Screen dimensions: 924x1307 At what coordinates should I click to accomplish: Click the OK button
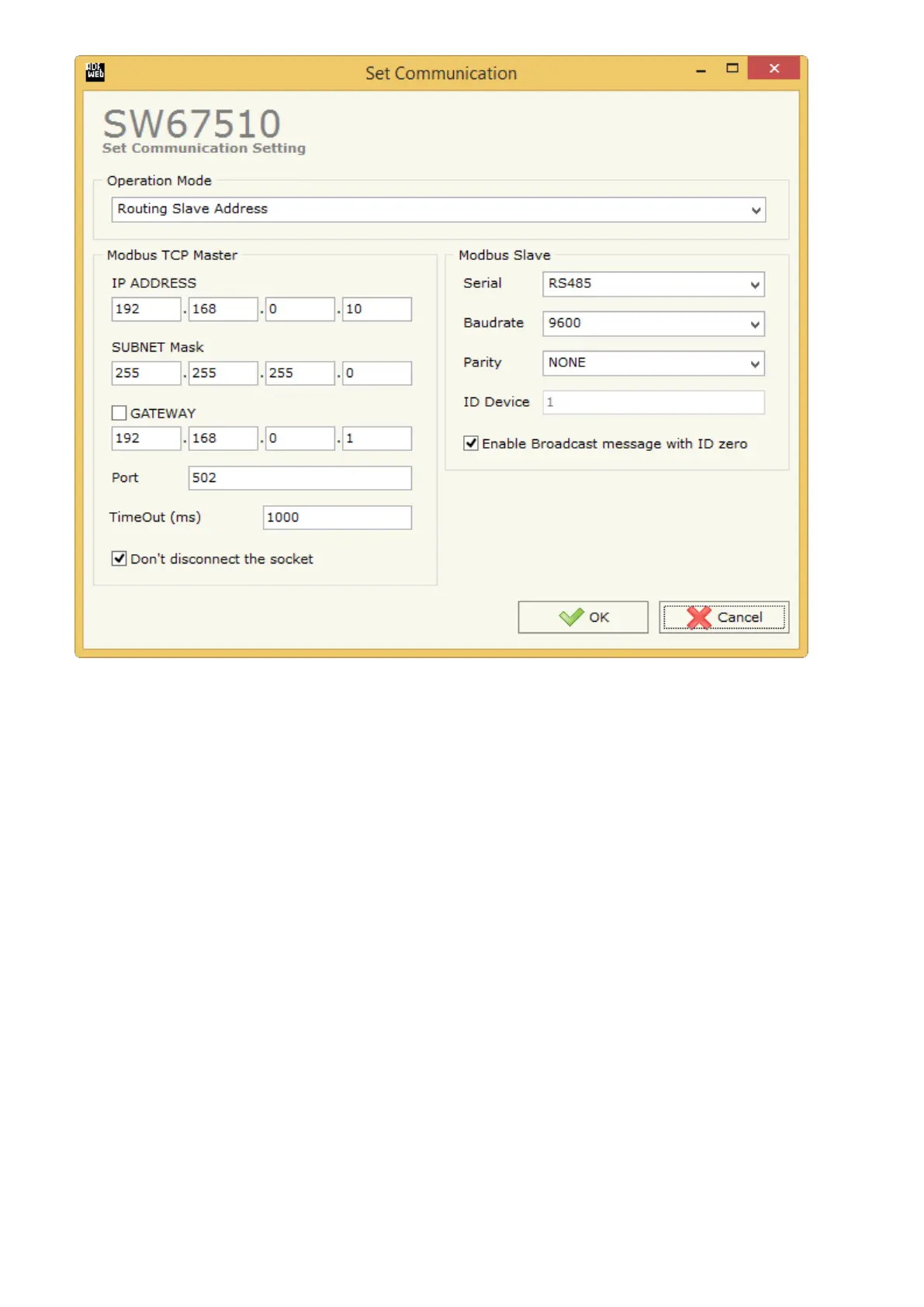[583, 617]
